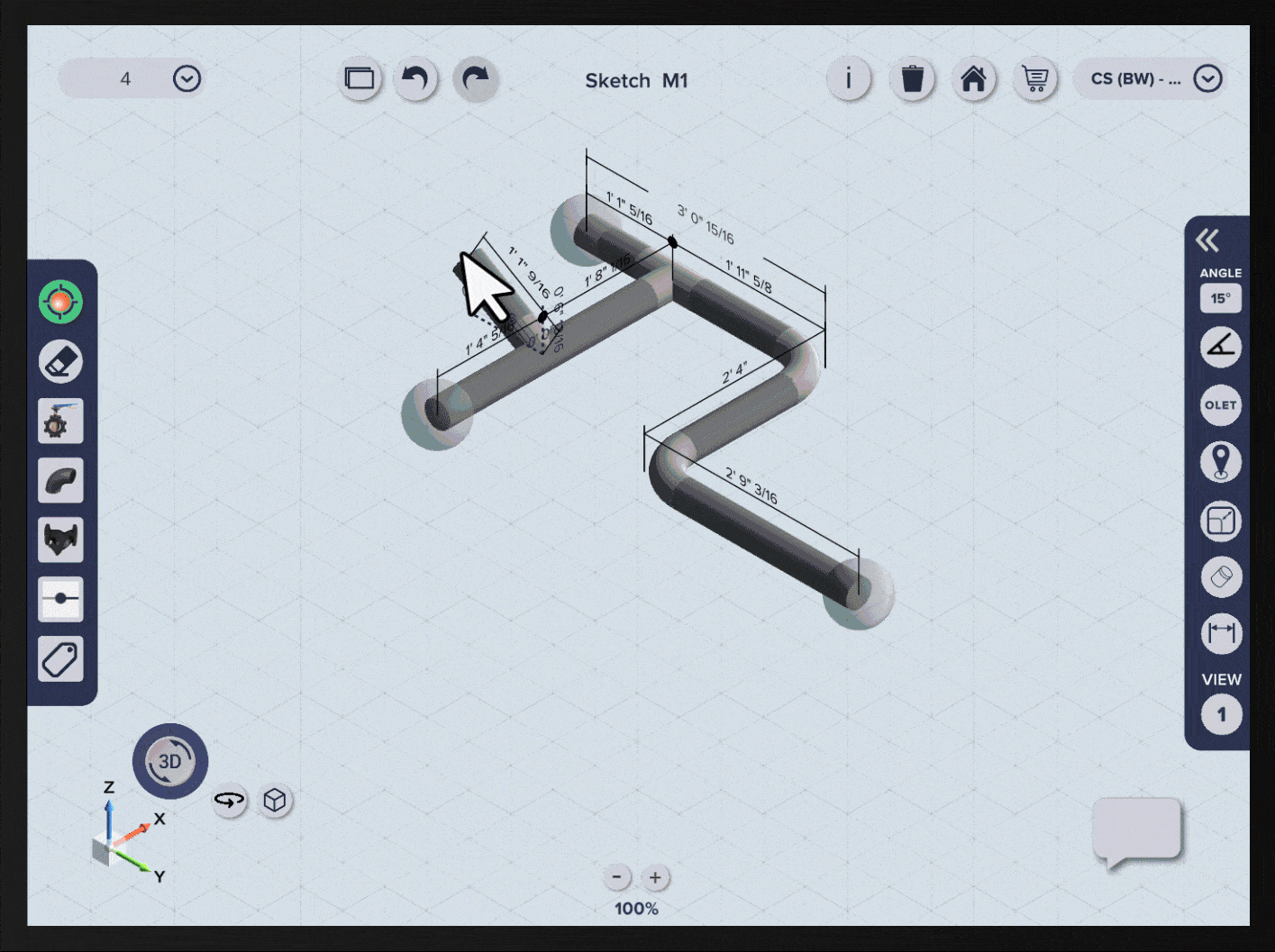1275x952 pixels.
Task: Open the CS (BW) material dropdown
Action: click(1207, 79)
